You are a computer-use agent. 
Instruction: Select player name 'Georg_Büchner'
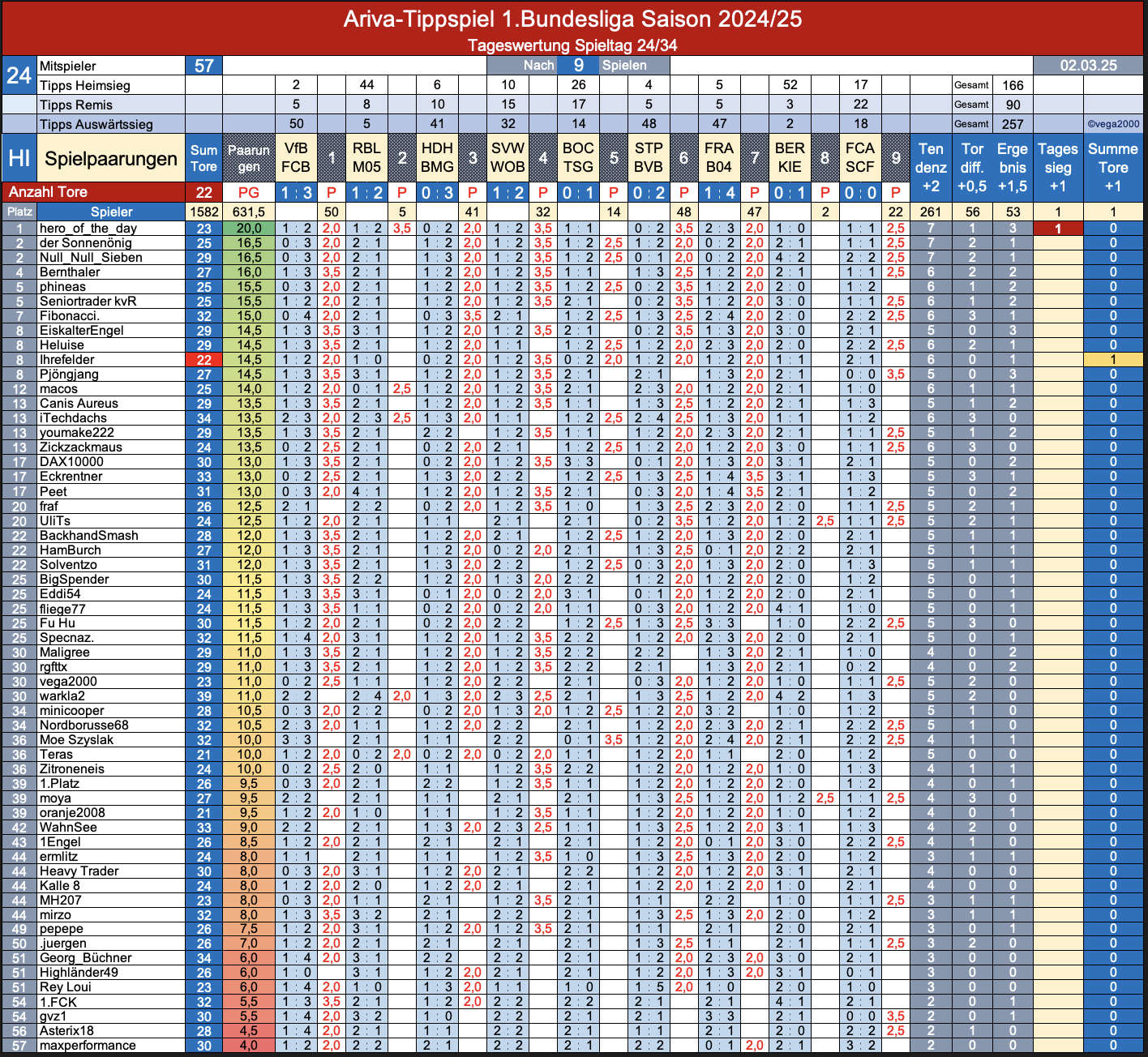[x=85, y=958]
